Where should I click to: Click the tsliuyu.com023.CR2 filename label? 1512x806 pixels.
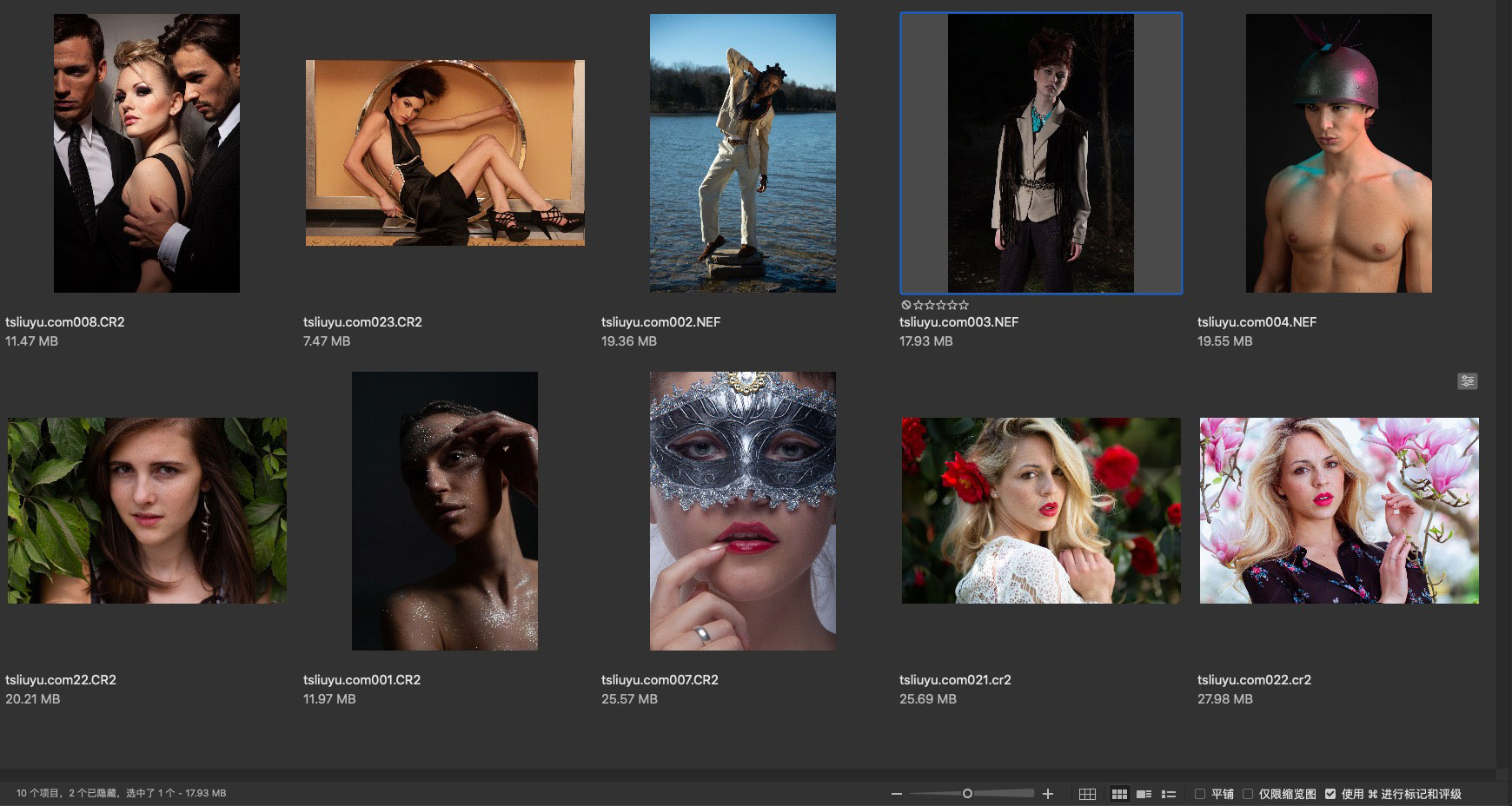tap(362, 322)
